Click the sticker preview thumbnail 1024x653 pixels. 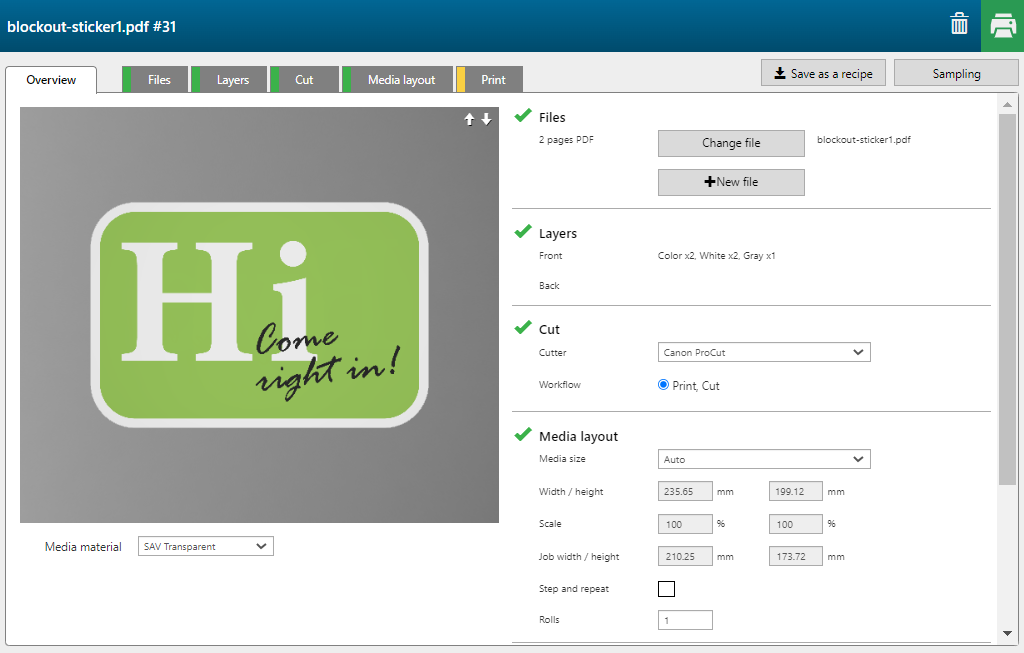(x=259, y=315)
